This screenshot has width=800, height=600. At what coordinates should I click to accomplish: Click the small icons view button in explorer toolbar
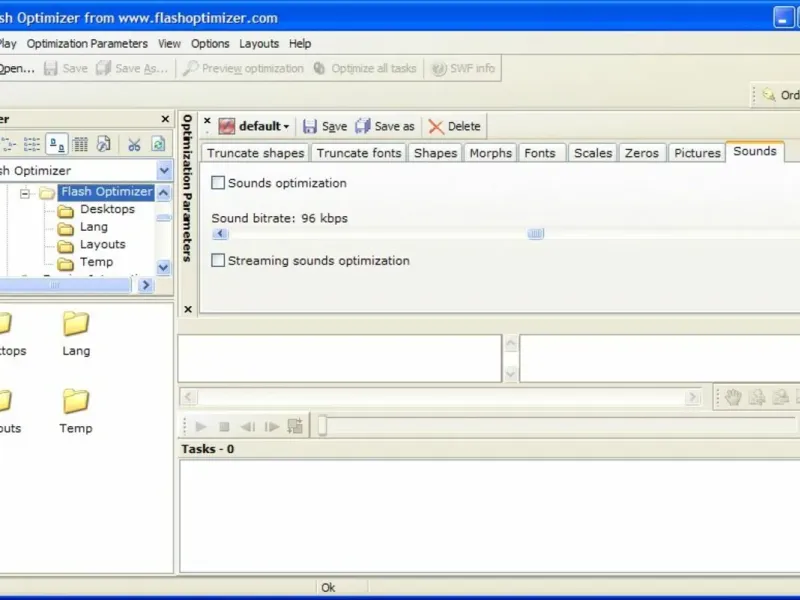[x=9, y=144]
